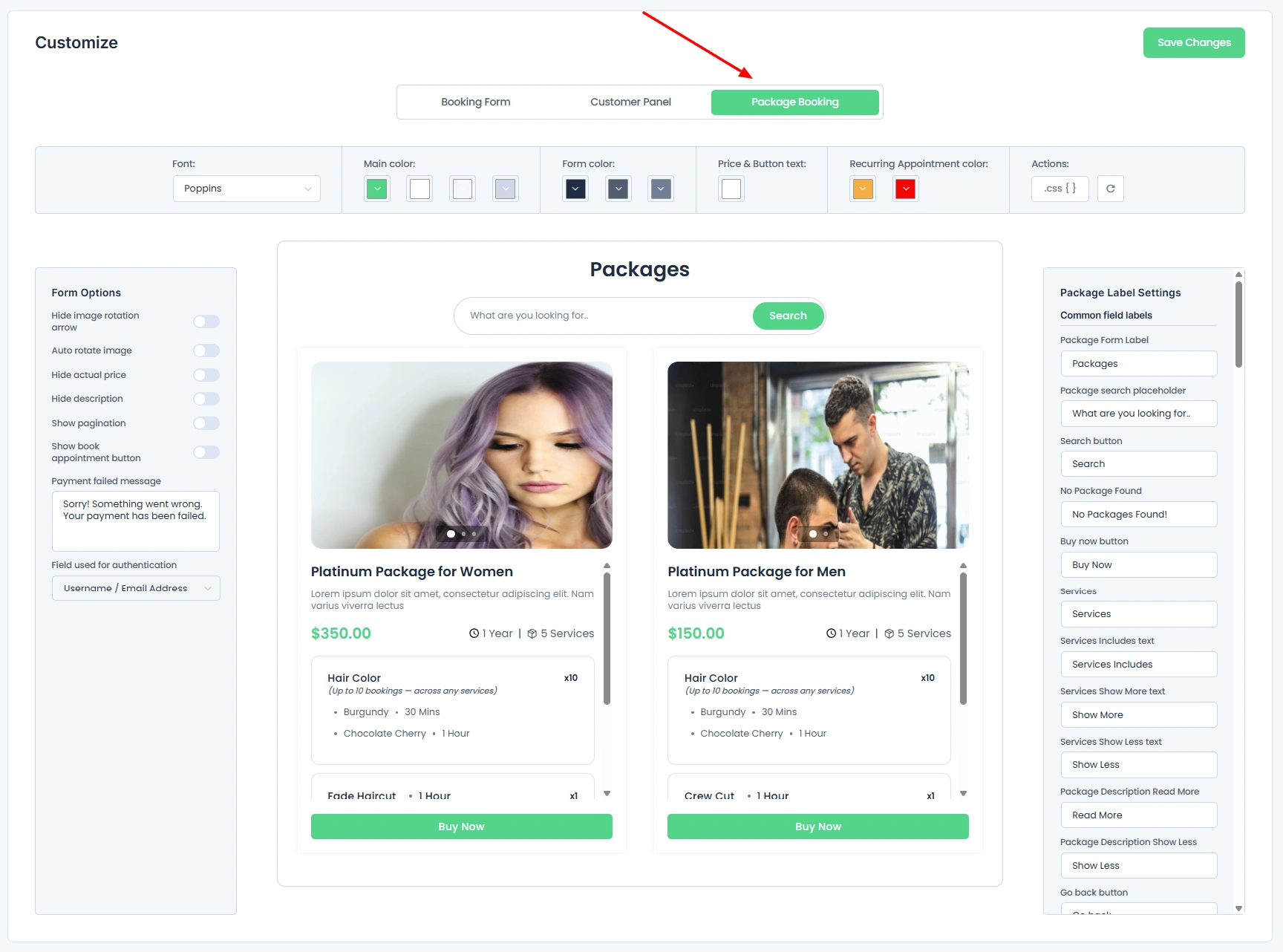Viewport: 1283px width, 952px height.
Task: Enable Show pagination switch
Action: pos(206,423)
